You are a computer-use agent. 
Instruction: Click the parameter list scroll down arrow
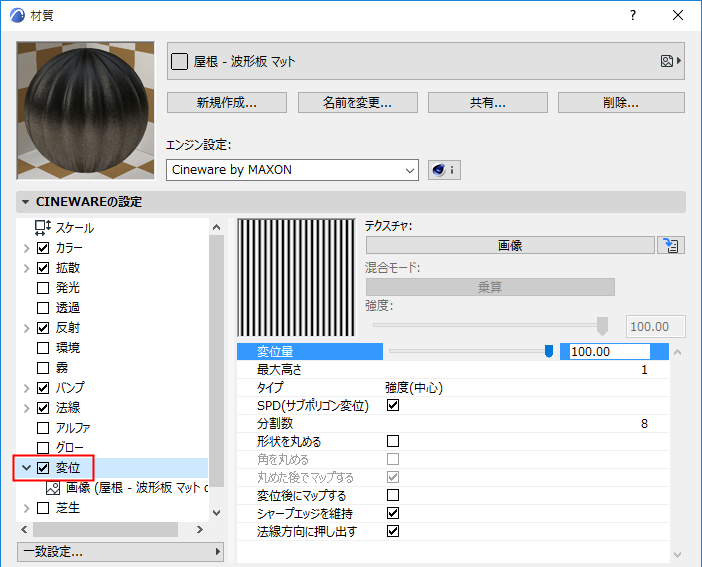[677, 554]
